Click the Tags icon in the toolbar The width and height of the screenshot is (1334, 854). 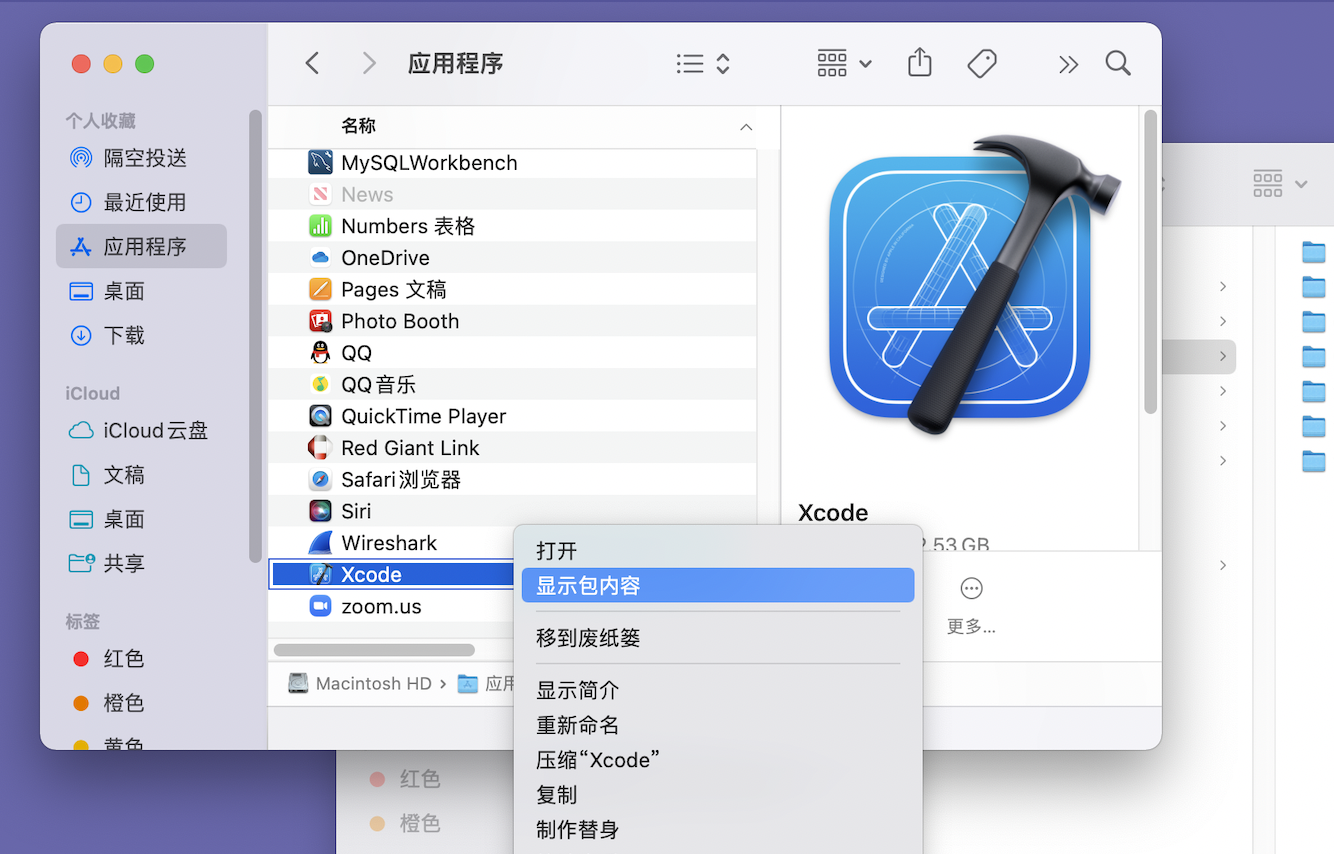pos(981,63)
